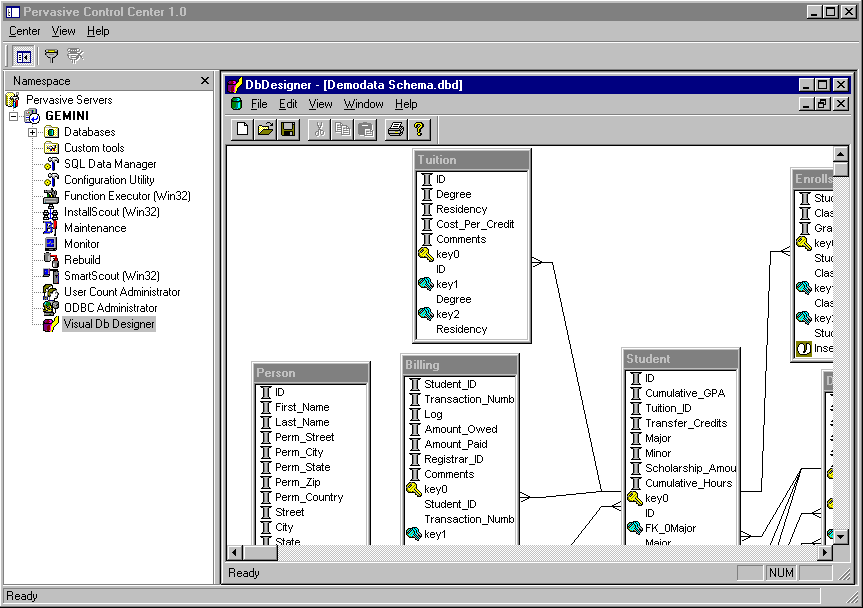Screen dimensions: 863x608
Task: Open a schema file with folder icon
Action: pyautogui.click(x=265, y=129)
